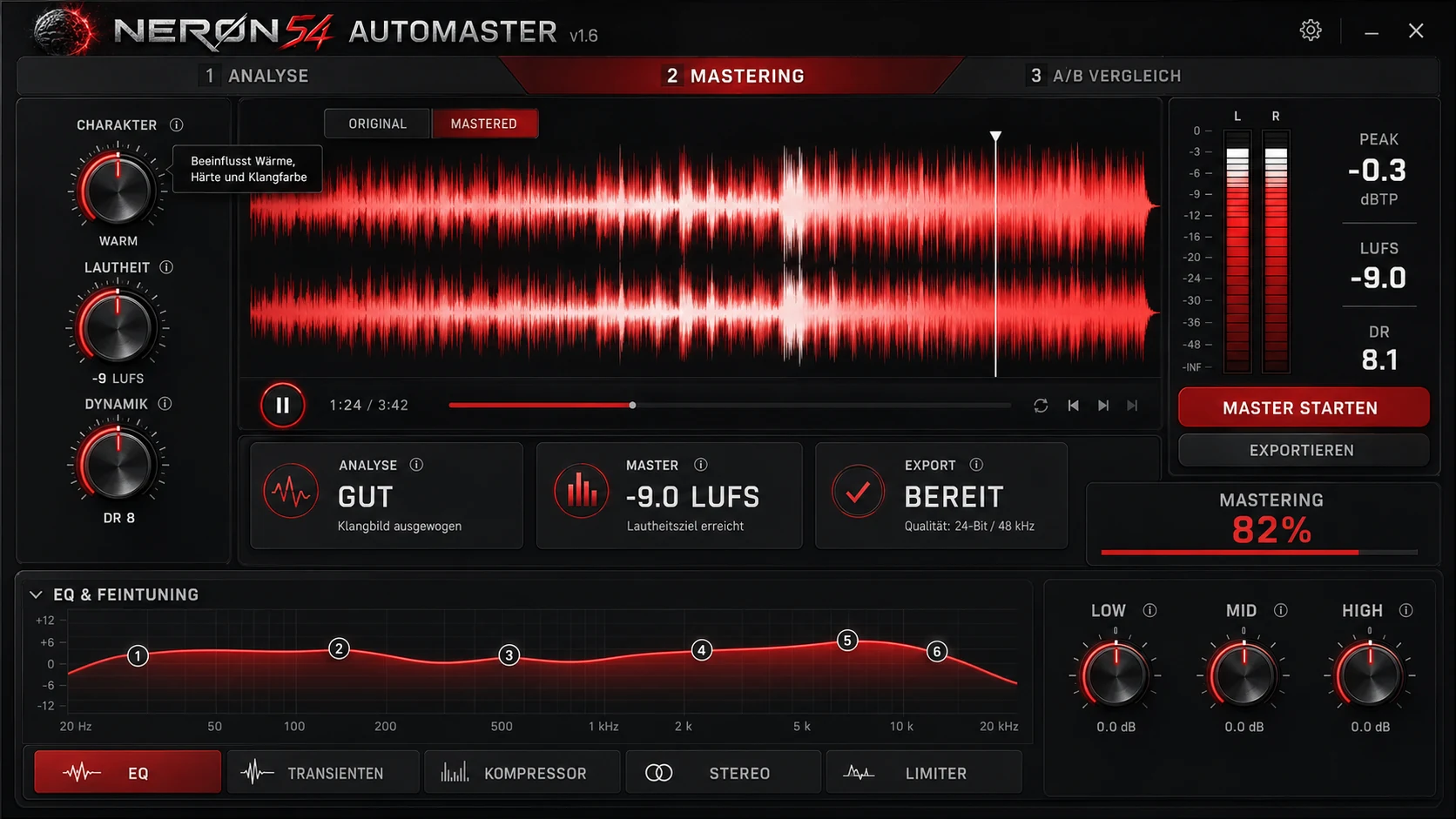Click the Charakter info icon
The height and width of the screenshot is (819, 1456).
[177, 124]
